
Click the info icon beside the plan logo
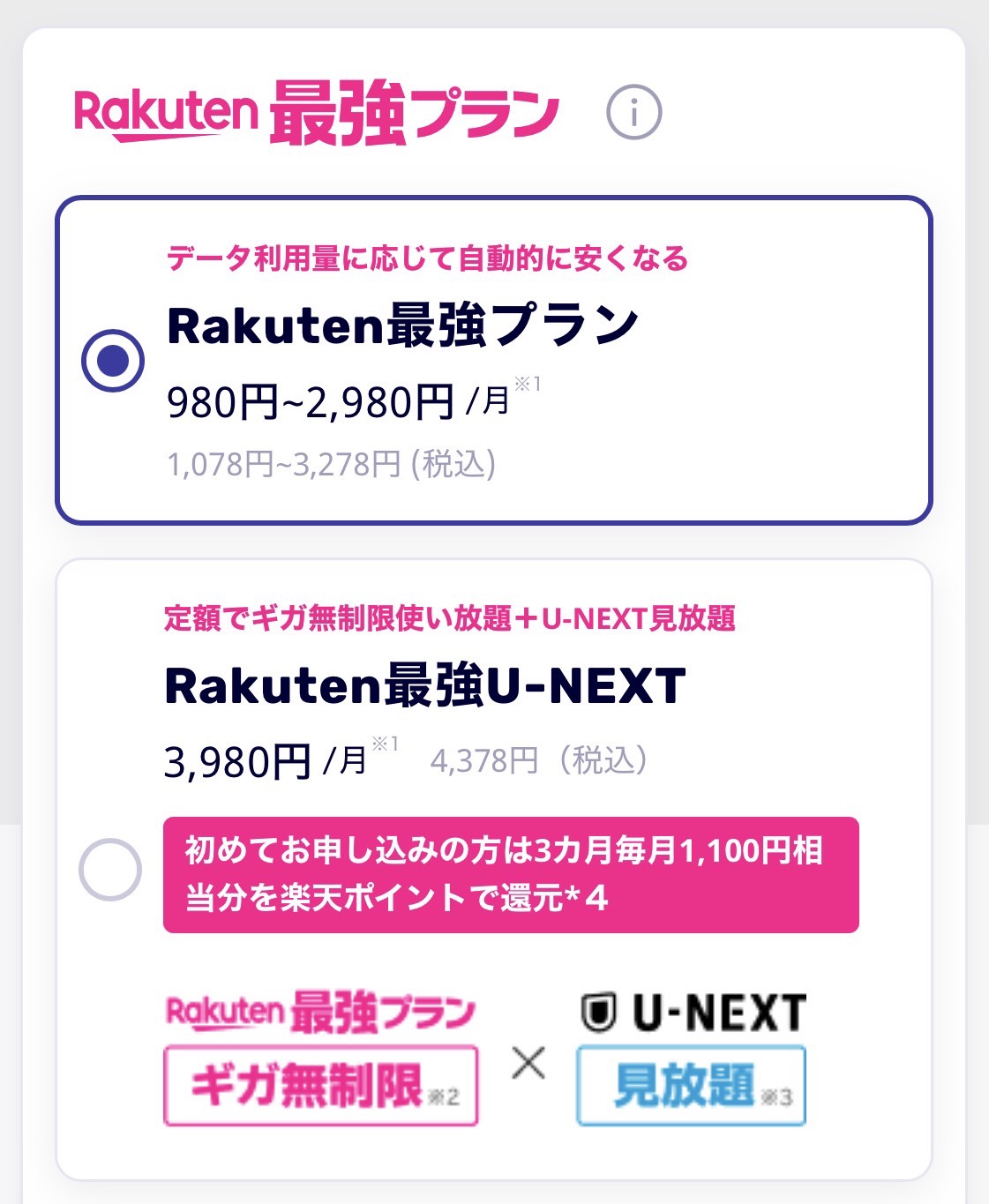pos(633,113)
